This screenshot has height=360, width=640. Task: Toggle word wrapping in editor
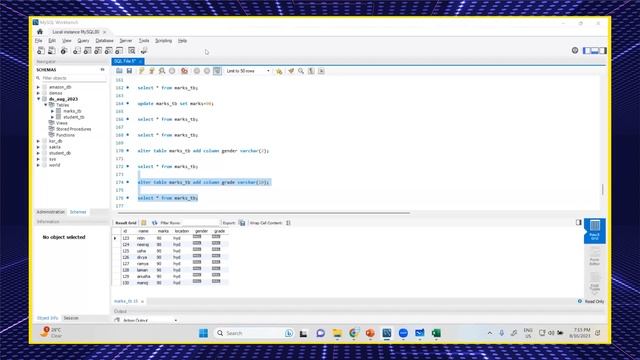(321, 71)
